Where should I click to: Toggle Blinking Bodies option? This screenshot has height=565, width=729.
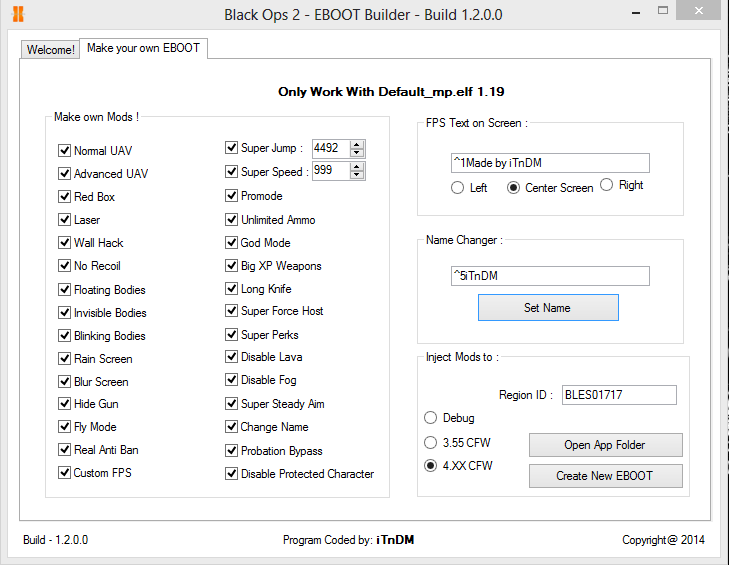click(x=64, y=336)
